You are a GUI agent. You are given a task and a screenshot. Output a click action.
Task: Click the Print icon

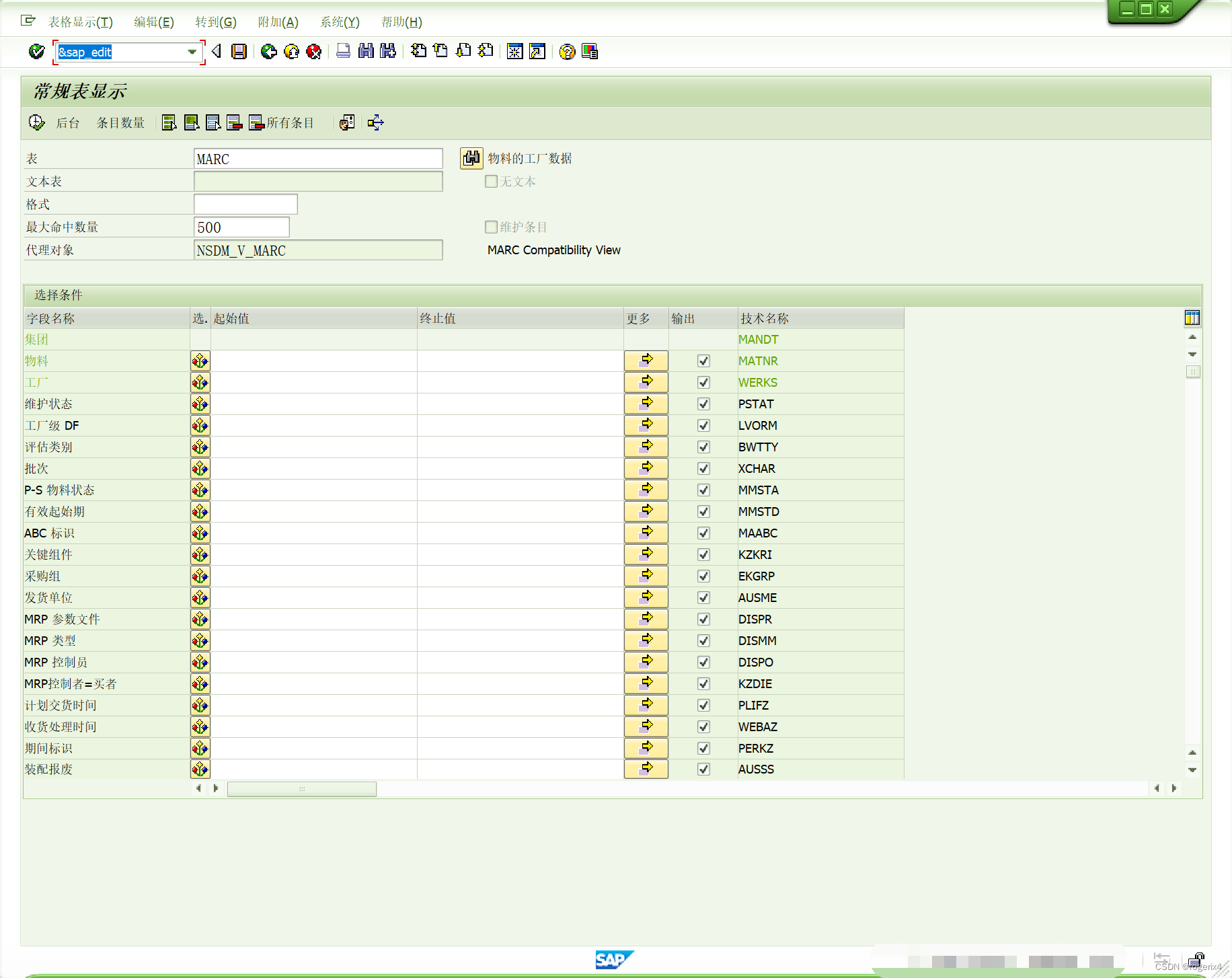(344, 52)
